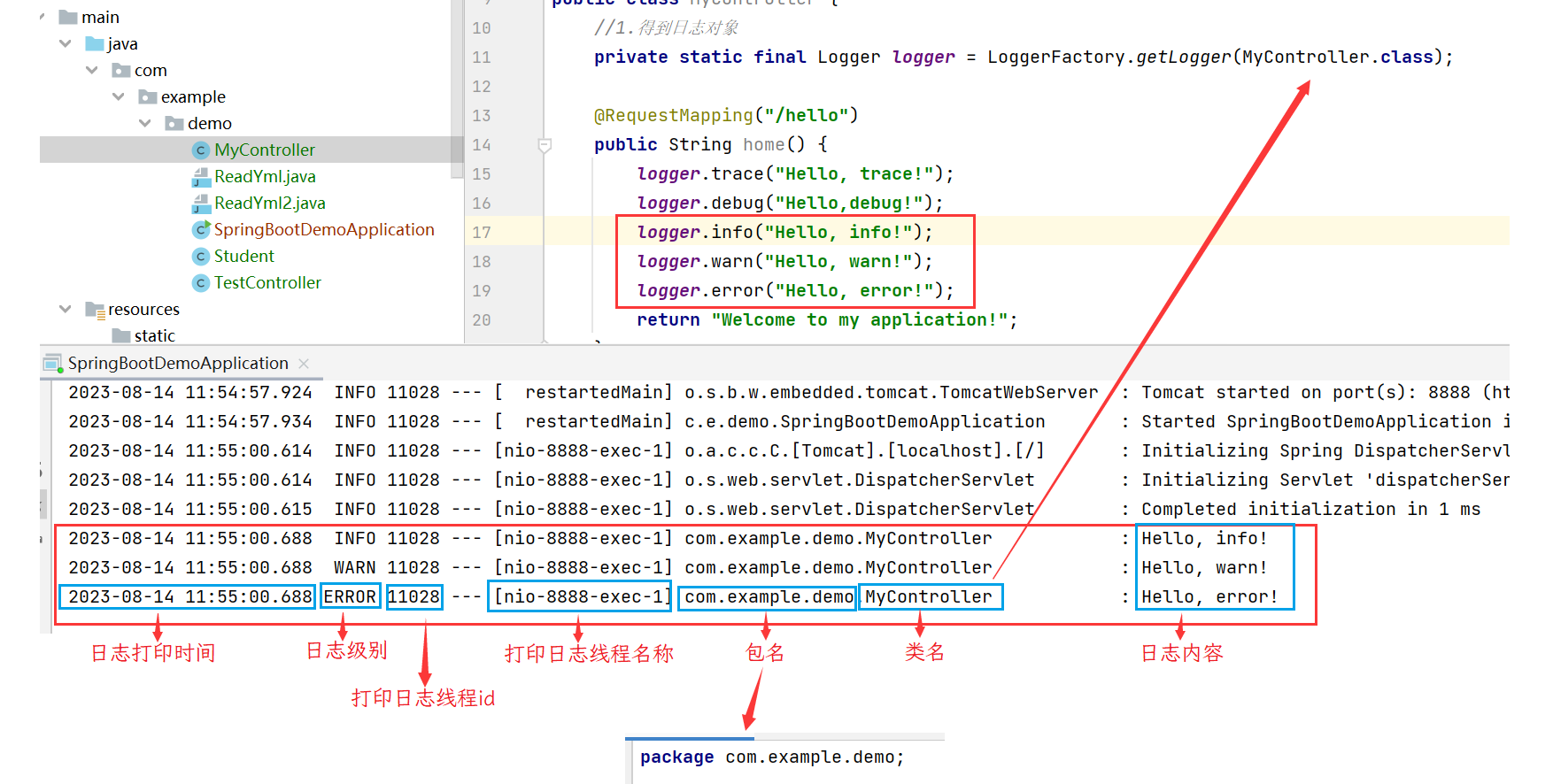This screenshot has height=784, width=1553.
Task: Open ReadYml.java in the project tree
Action: point(265,176)
